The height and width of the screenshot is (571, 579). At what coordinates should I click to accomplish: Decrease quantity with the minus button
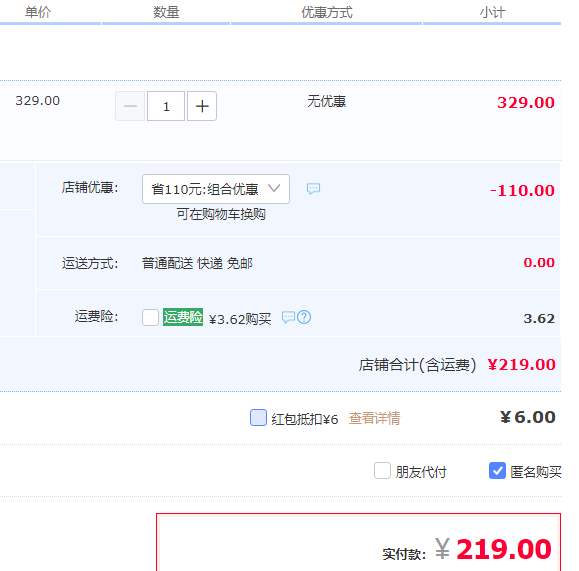click(130, 106)
